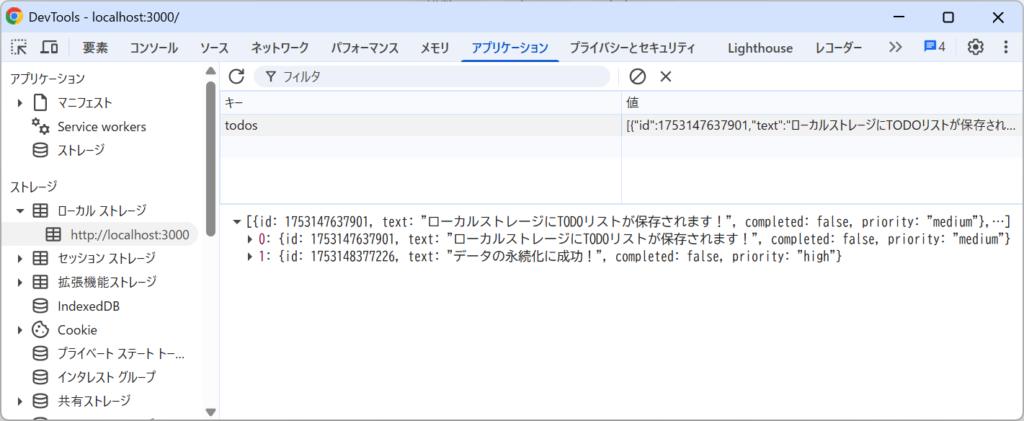The image size is (1024, 421).
Task: Select 拡張機能ストレージ in the tree
Action: click(x=107, y=282)
